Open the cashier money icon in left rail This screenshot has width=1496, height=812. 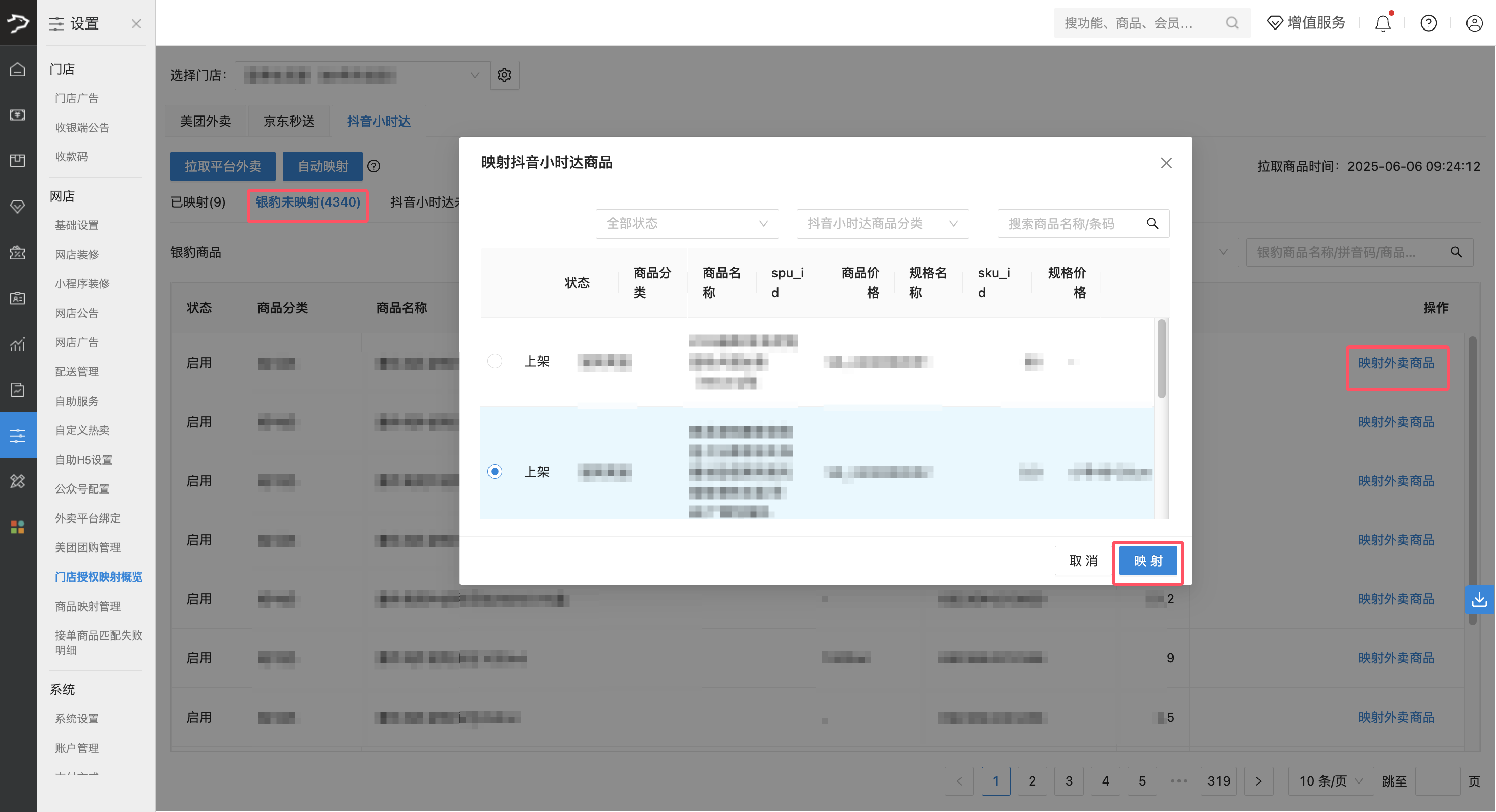point(18,114)
